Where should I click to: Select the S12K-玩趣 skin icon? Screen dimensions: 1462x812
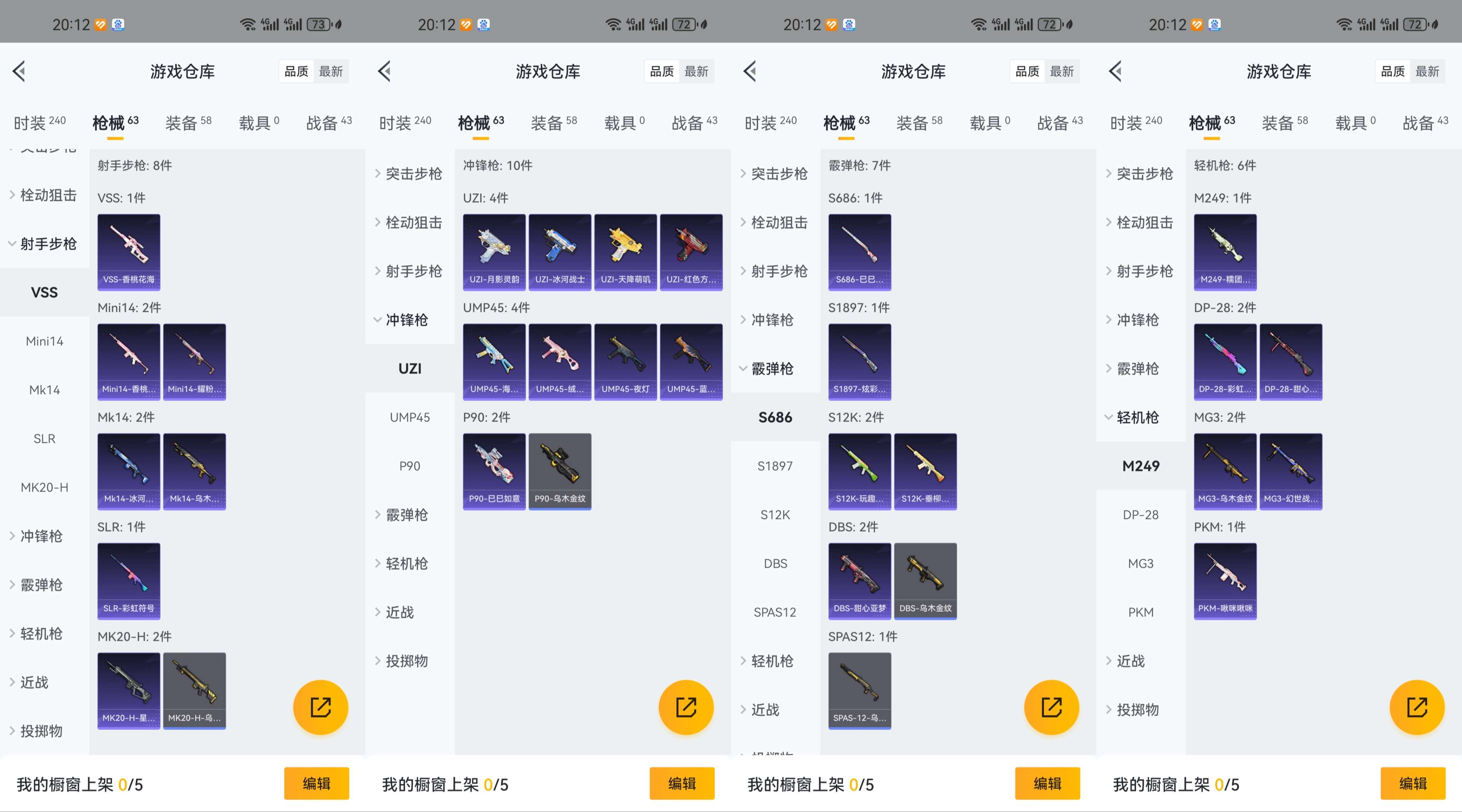860,471
